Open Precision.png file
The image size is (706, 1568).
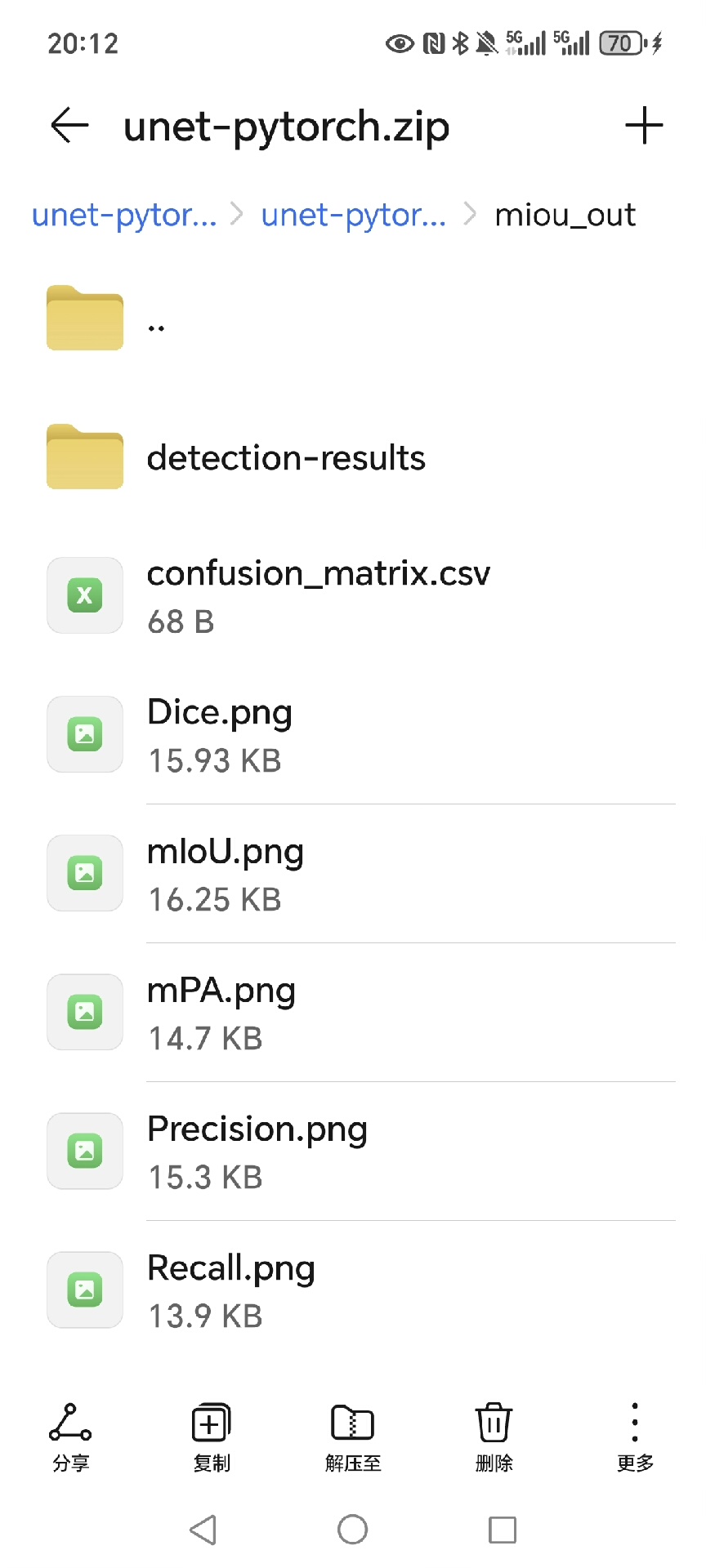tap(257, 1151)
